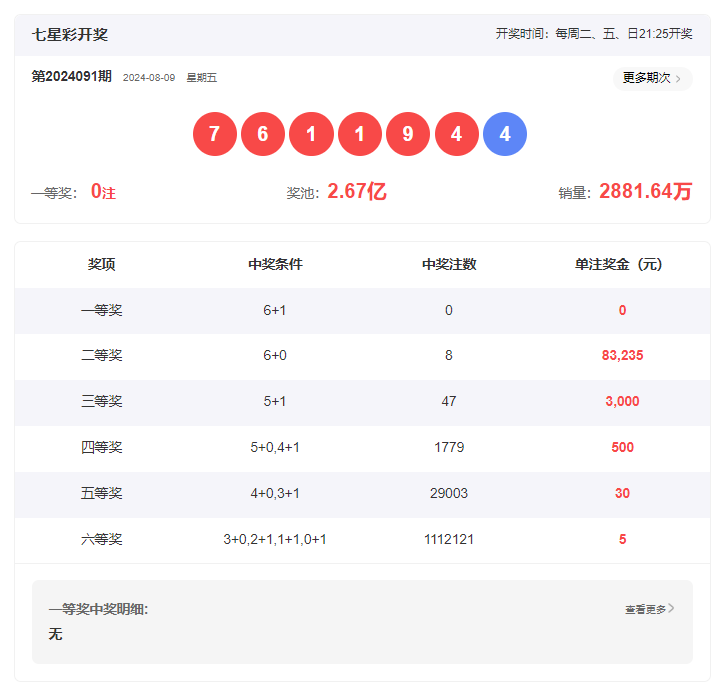Click the red ball numbered 6
Image resolution: width=715 pixels, height=687 pixels.
(x=262, y=135)
